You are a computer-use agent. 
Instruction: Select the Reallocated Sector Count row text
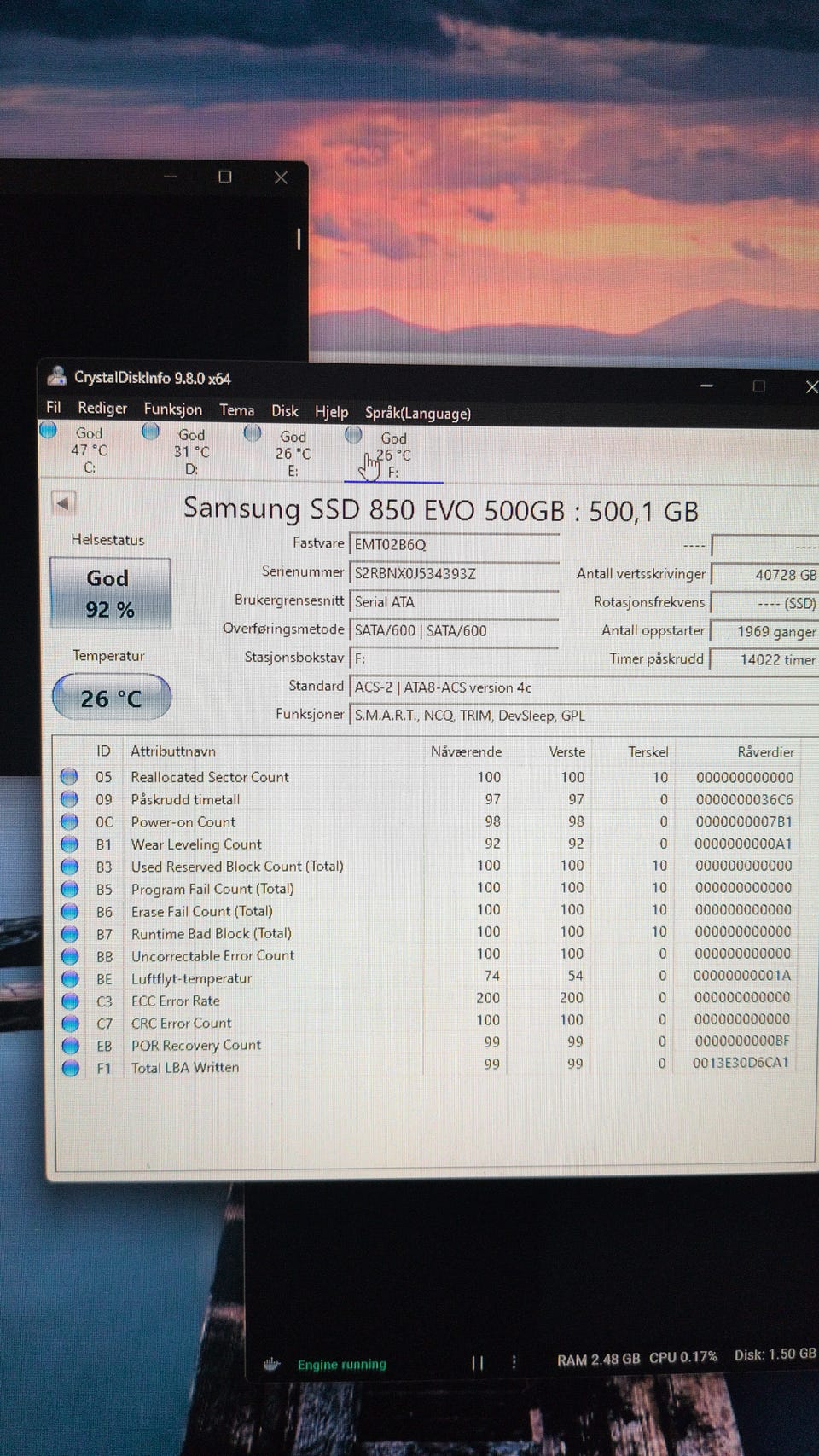coord(210,777)
